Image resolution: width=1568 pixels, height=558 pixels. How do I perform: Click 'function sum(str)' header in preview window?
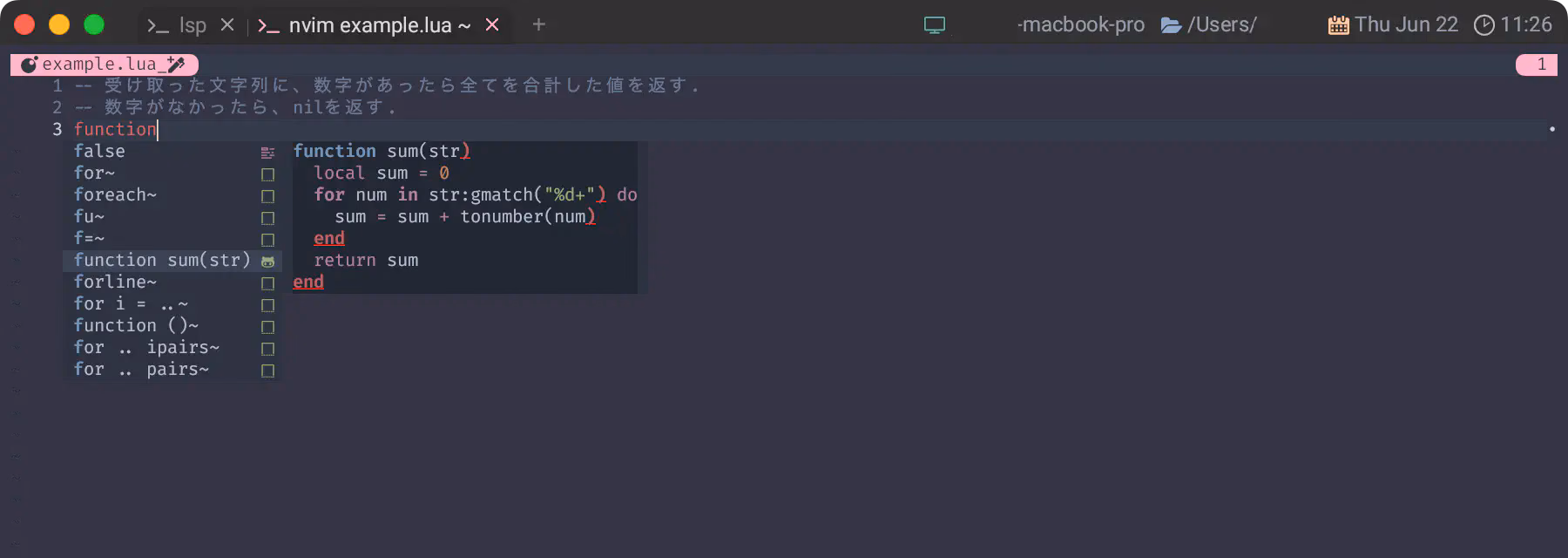[x=382, y=151]
